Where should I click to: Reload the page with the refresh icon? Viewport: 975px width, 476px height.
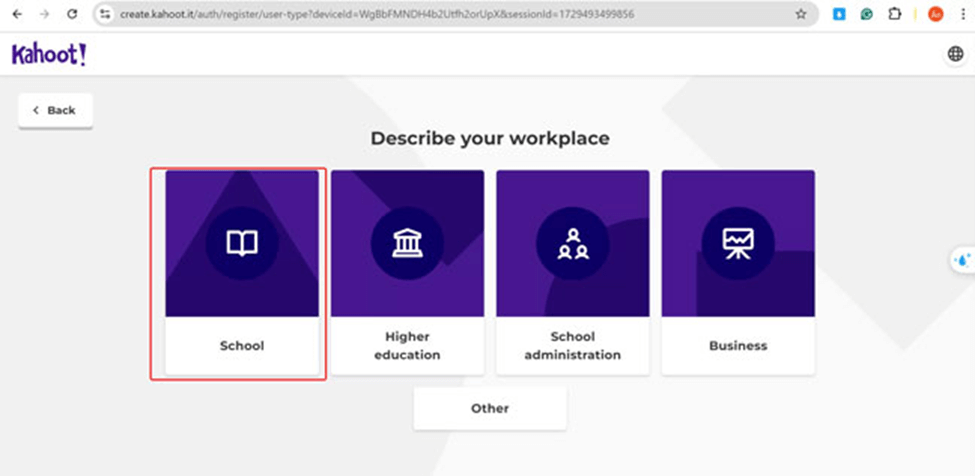[72, 14]
